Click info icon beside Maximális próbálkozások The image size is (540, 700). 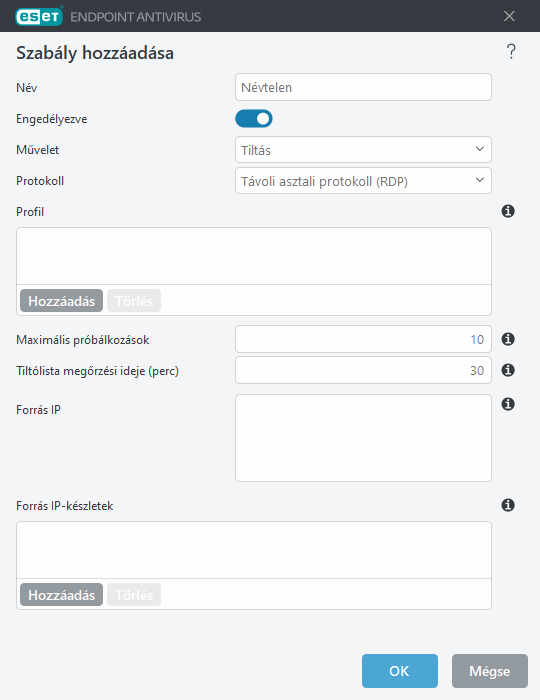[x=508, y=339]
